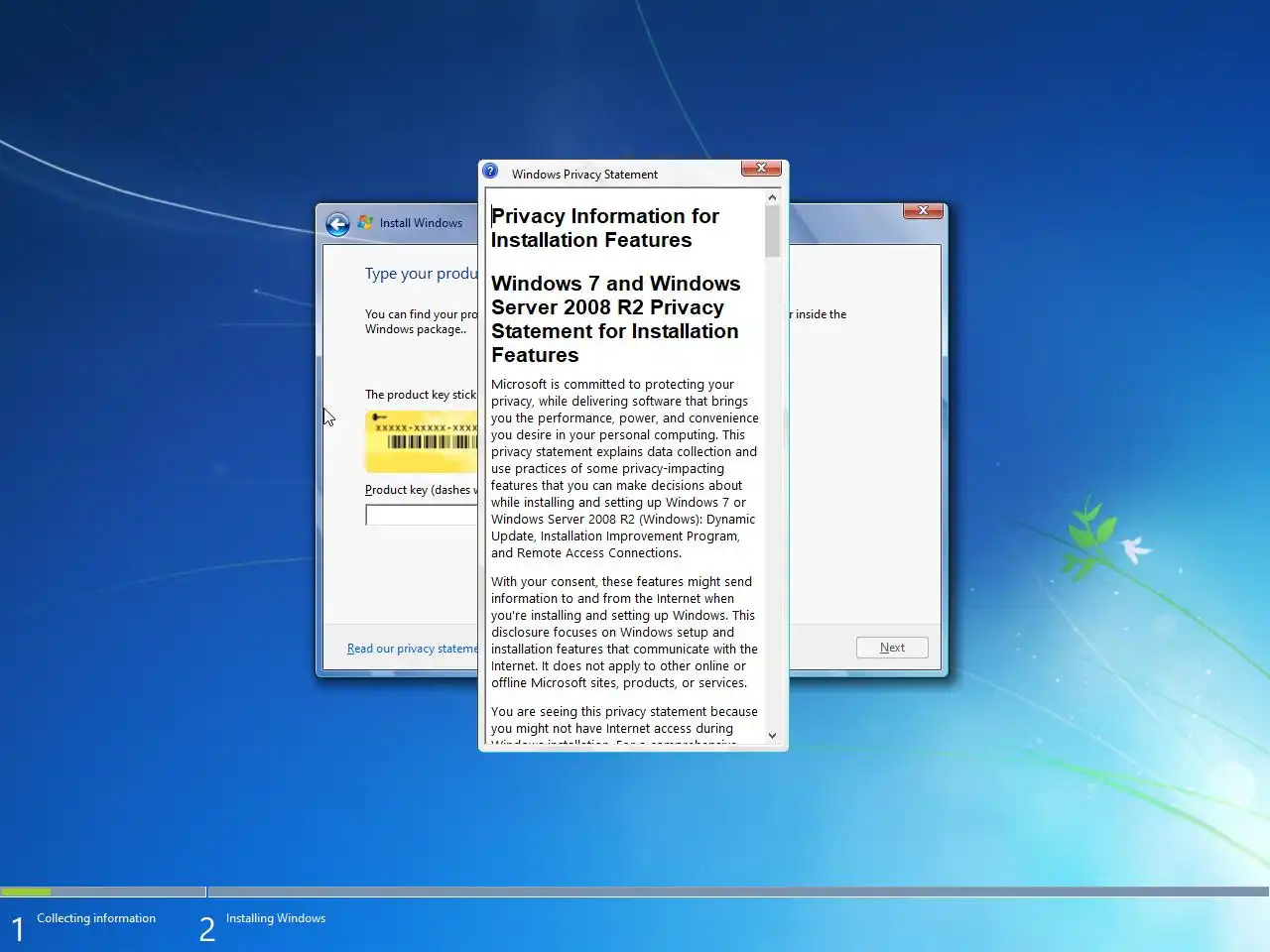Close the Windows Privacy Statement window

[761, 169]
